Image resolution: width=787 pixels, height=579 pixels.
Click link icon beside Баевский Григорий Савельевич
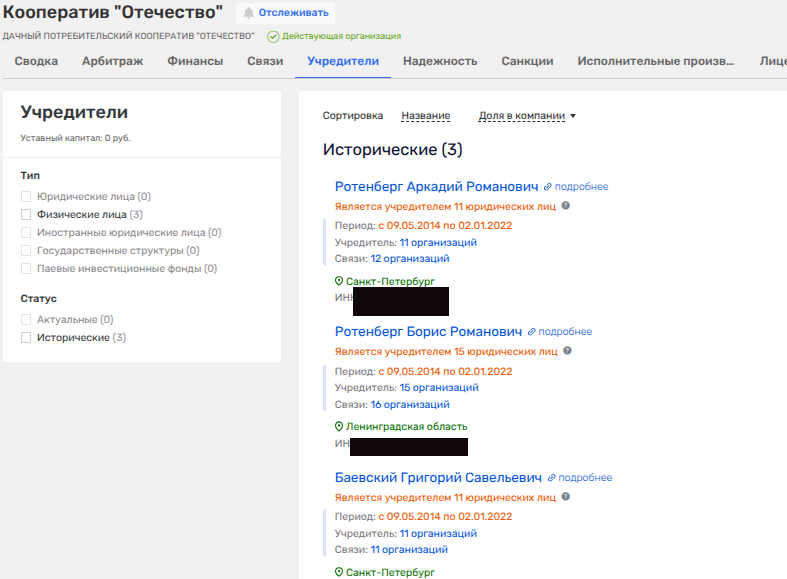tap(552, 478)
